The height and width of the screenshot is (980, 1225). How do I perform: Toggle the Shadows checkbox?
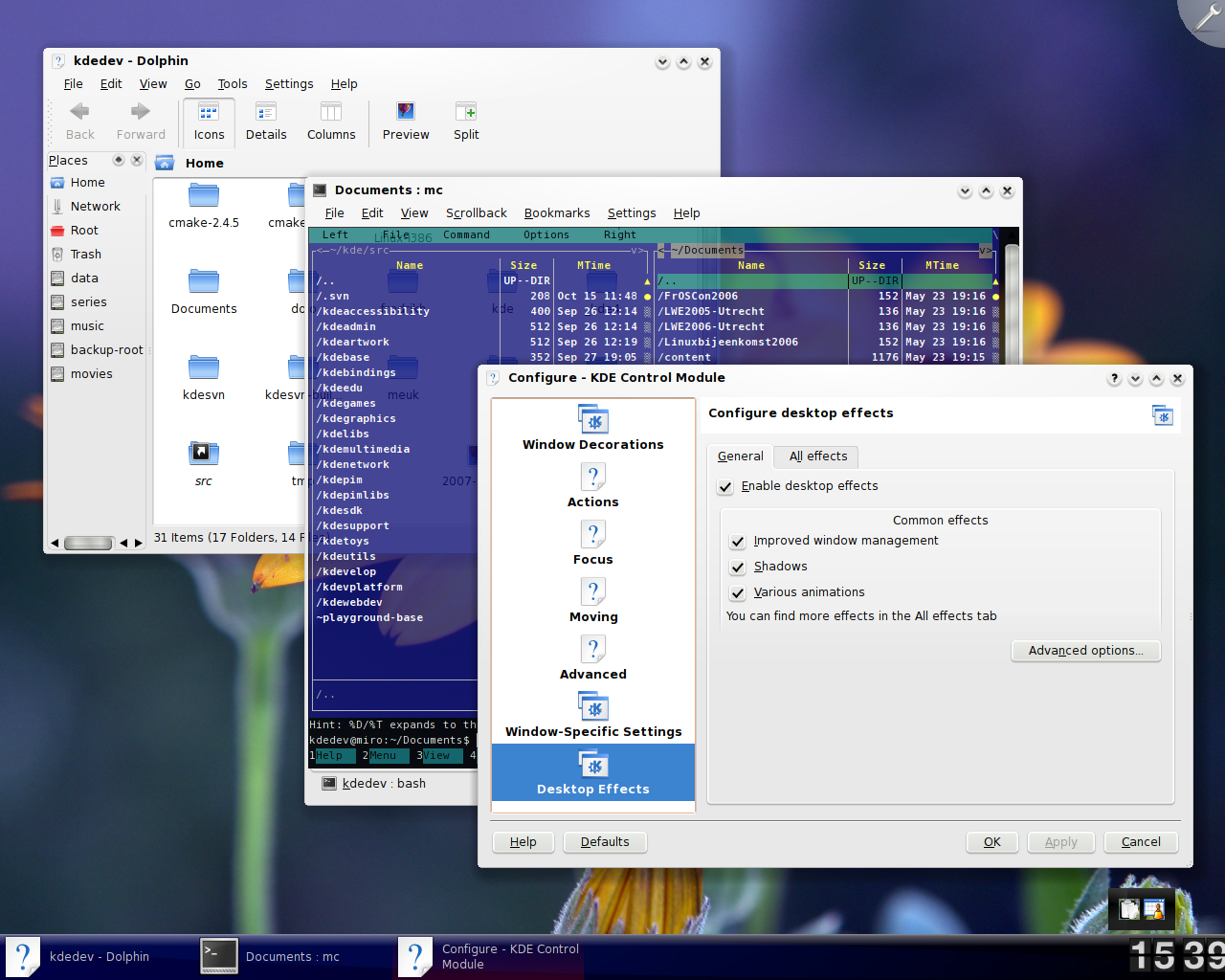pos(738,568)
